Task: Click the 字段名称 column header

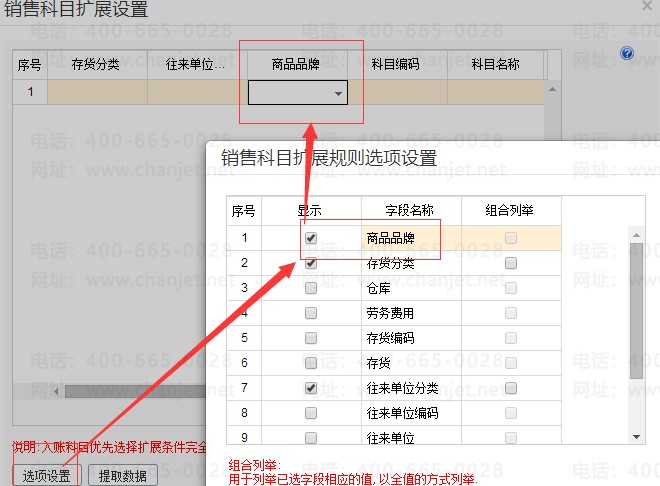Action: tap(409, 210)
